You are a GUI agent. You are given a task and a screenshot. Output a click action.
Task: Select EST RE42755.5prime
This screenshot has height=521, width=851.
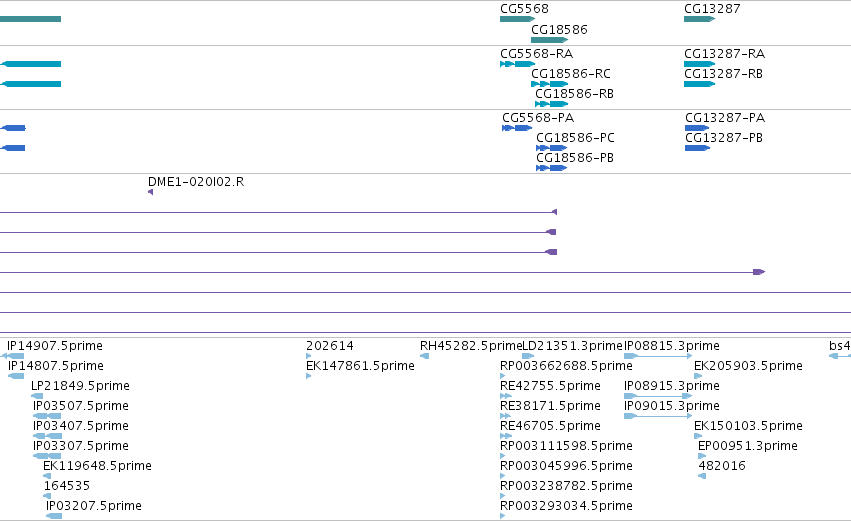pos(506,396)
